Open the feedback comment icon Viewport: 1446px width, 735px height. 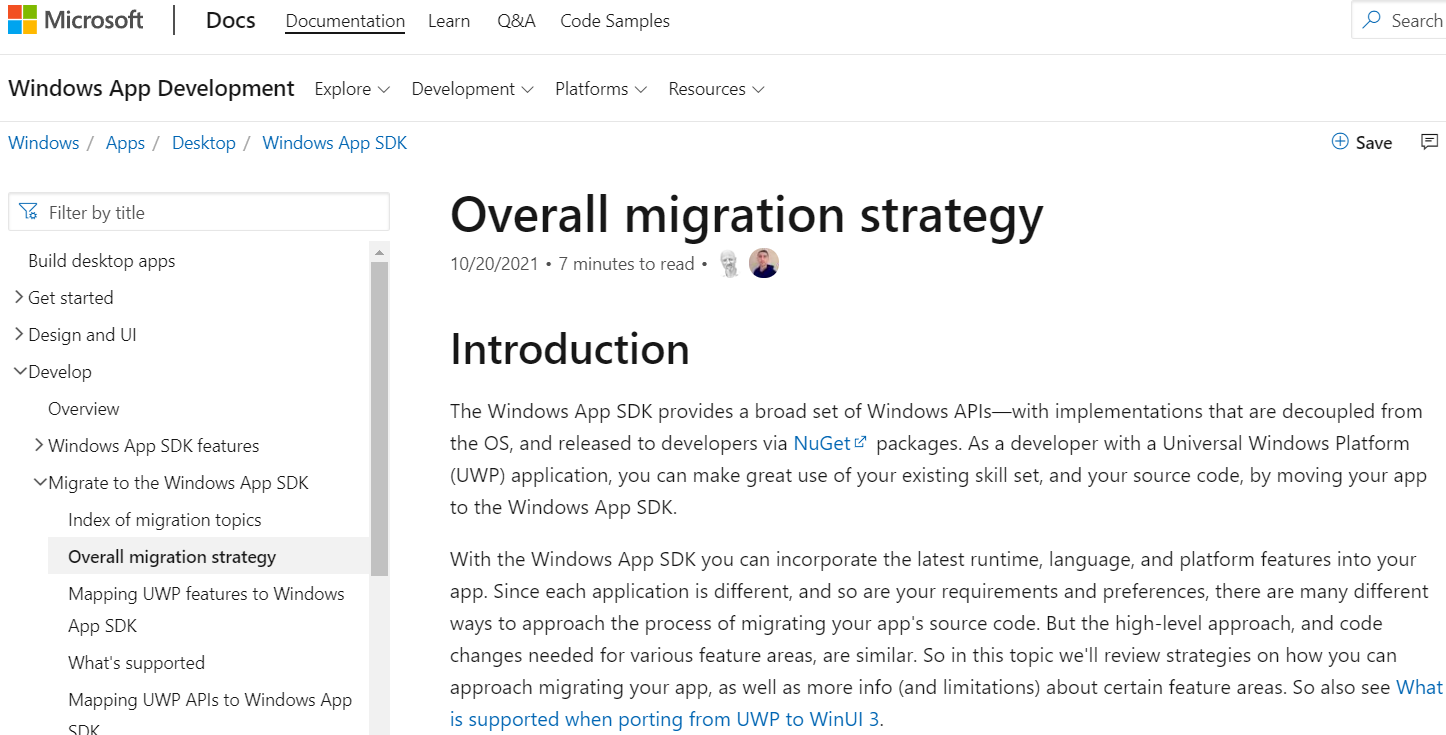pos(1430,142)
